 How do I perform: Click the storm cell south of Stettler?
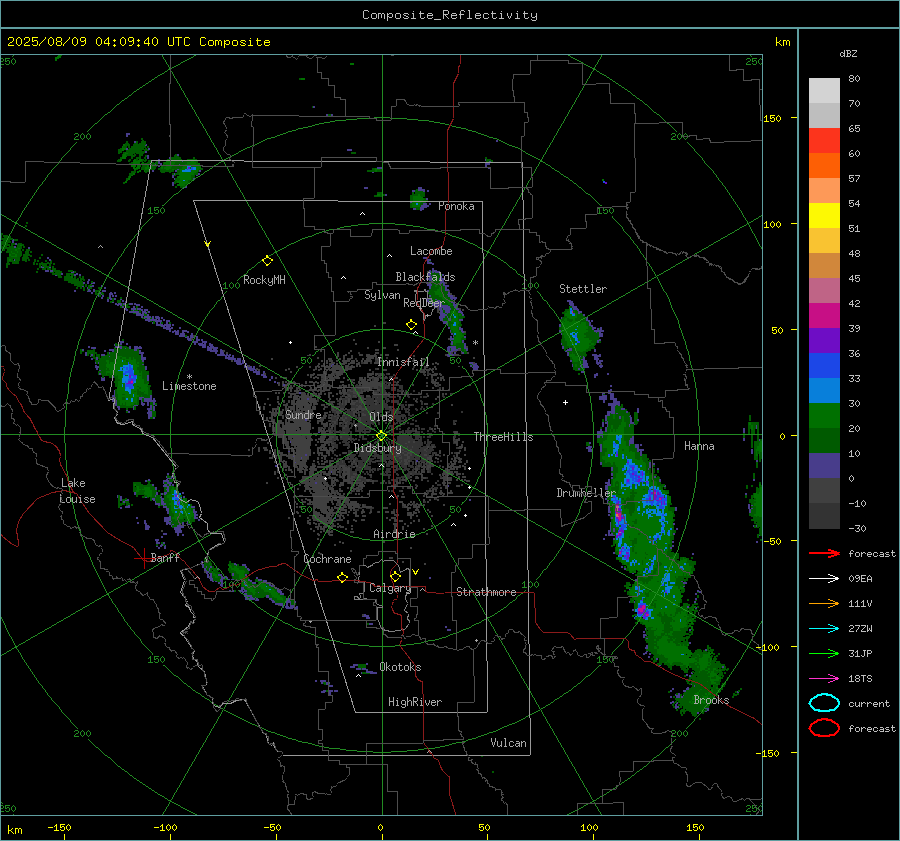[580, 338]
